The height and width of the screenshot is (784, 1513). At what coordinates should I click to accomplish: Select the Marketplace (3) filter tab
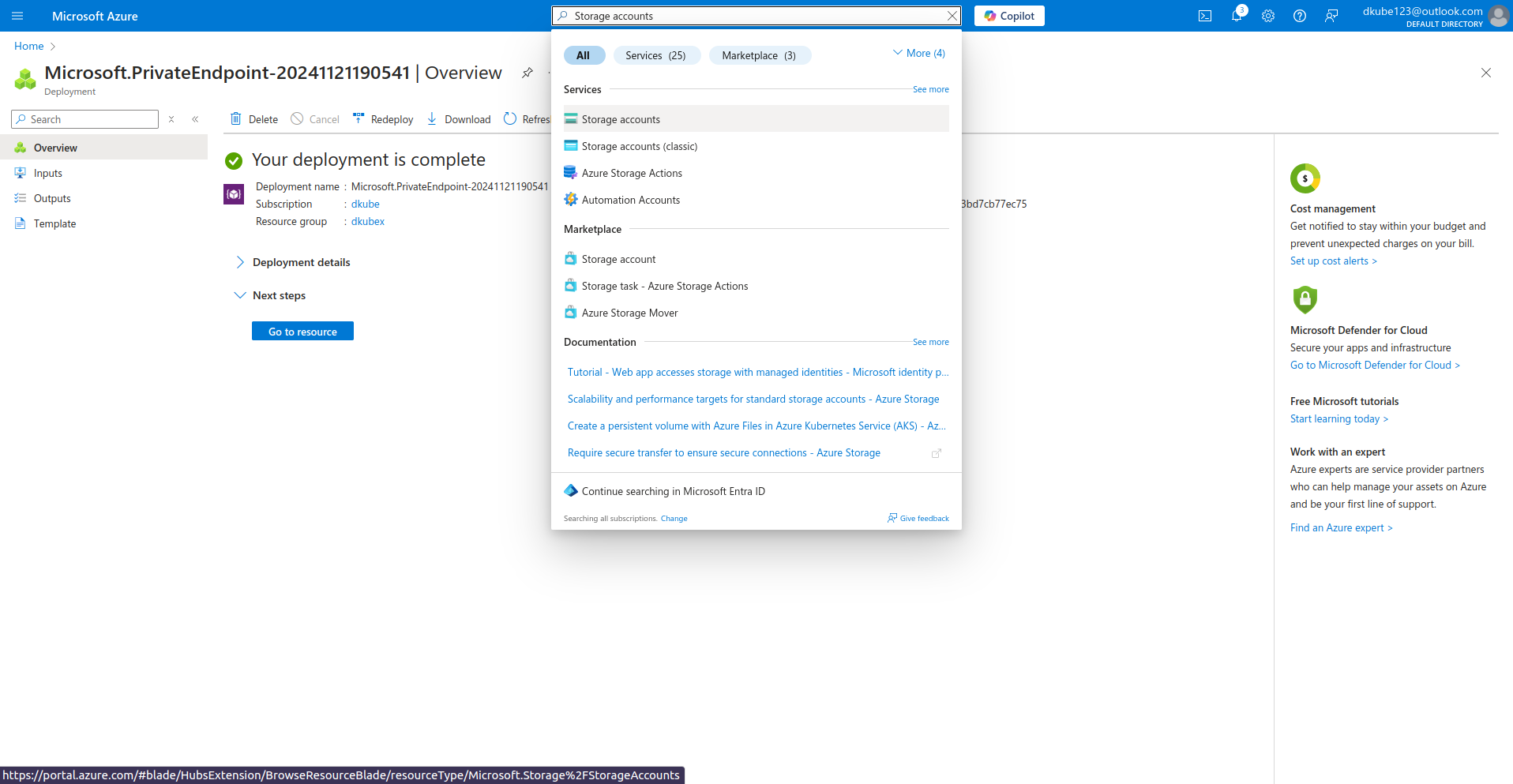click(x=758, y=55)
